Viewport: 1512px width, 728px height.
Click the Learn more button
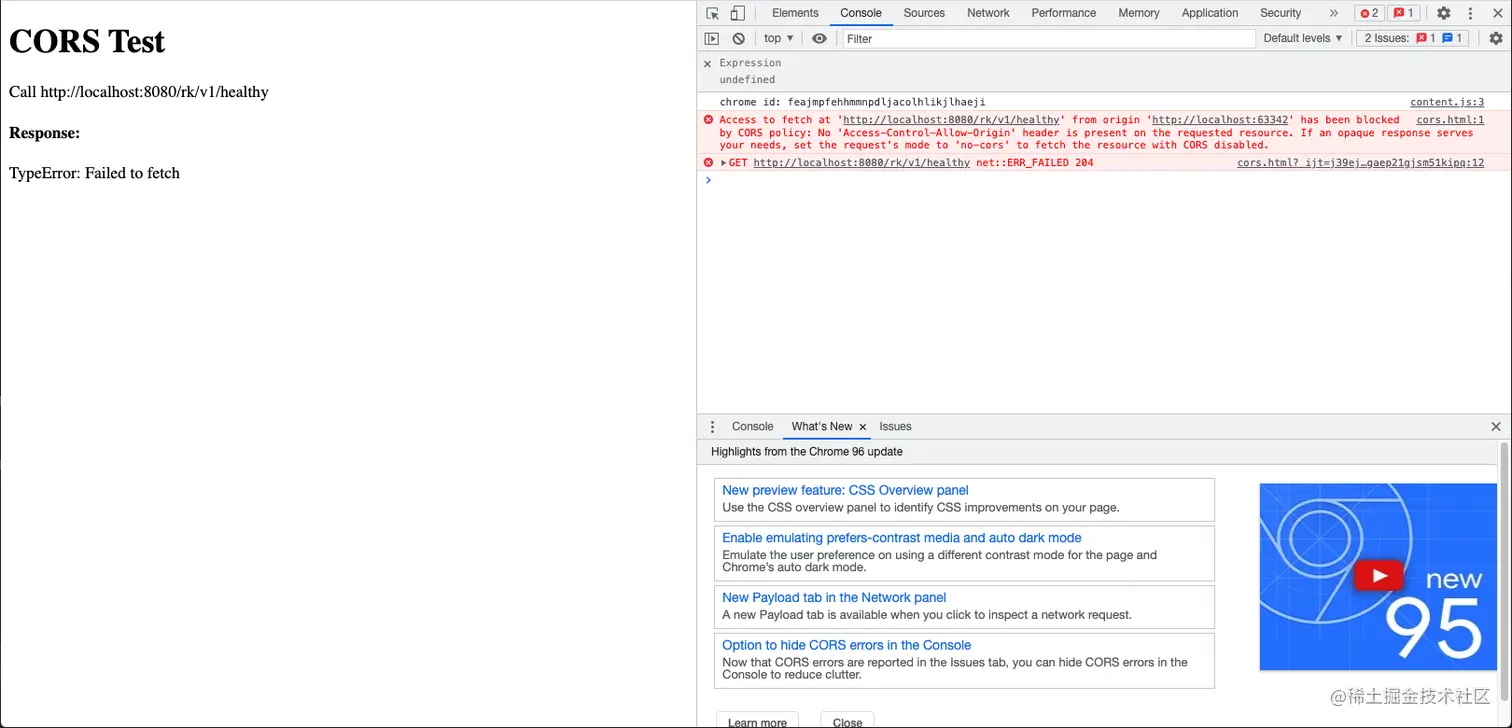[x=757, y=720]
